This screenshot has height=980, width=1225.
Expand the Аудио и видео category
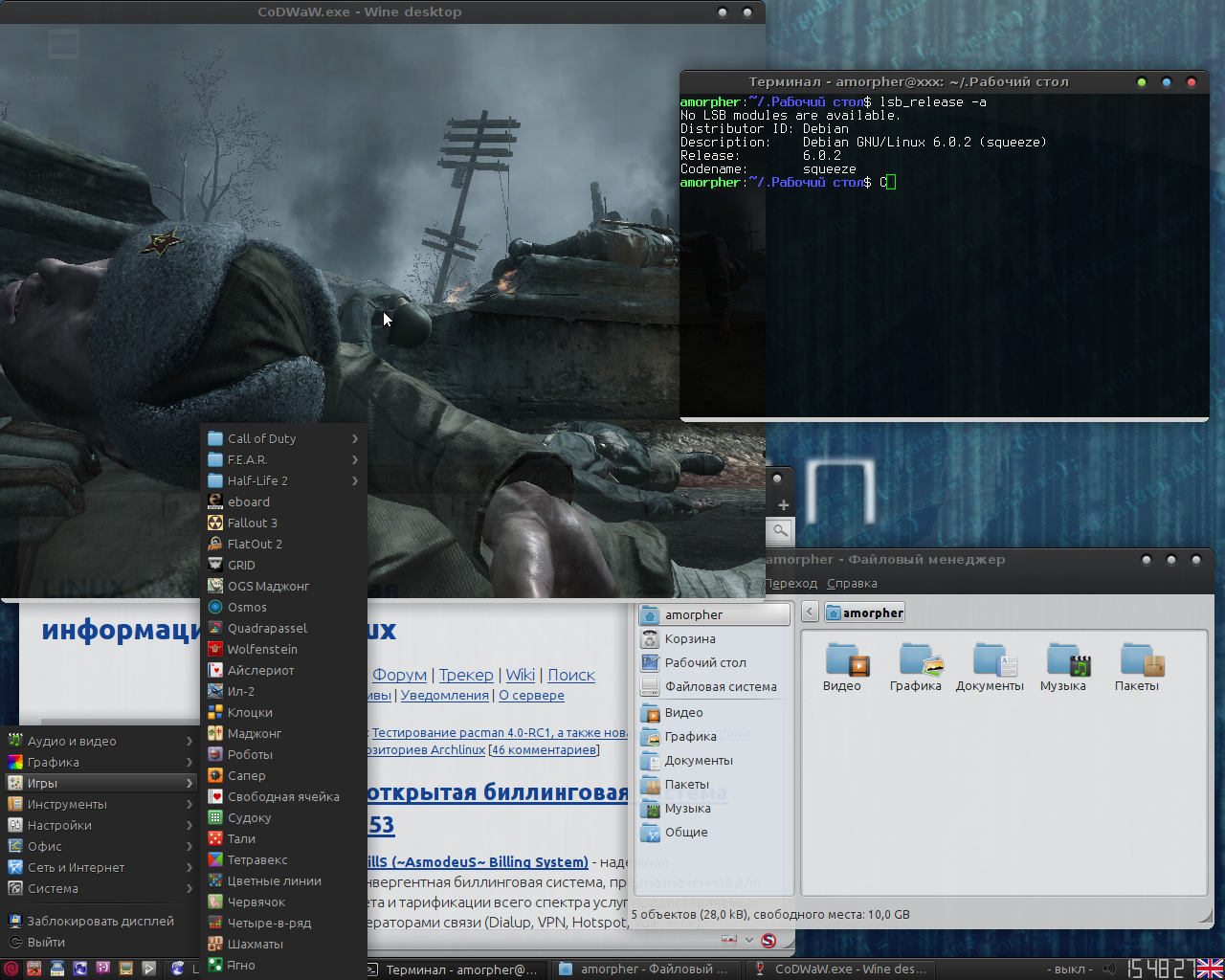click(100, 741)
